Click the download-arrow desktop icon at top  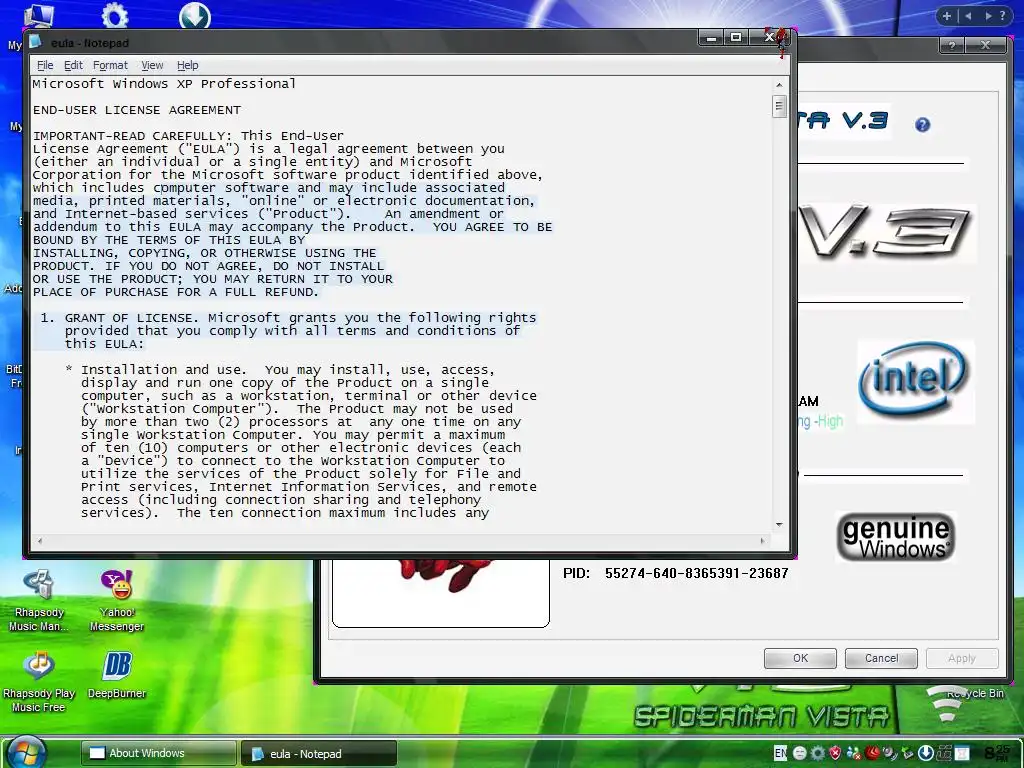195,15
